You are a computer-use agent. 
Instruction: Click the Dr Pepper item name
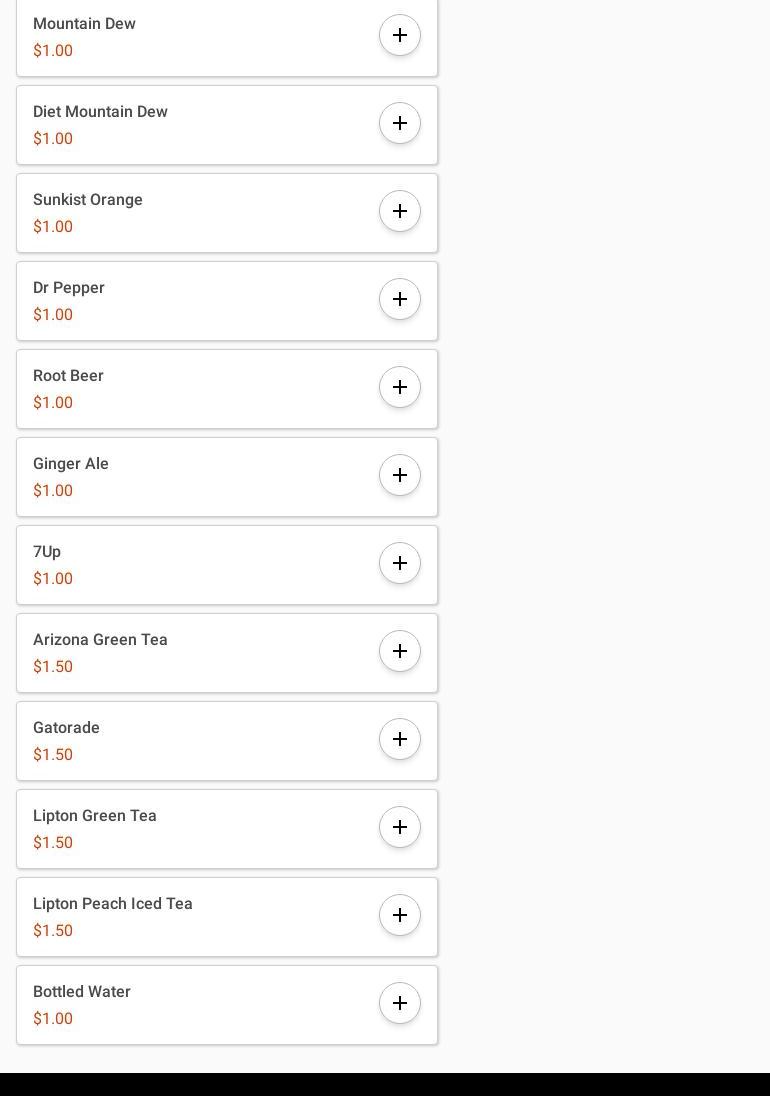pyautogui.click(x=69, y=287)
